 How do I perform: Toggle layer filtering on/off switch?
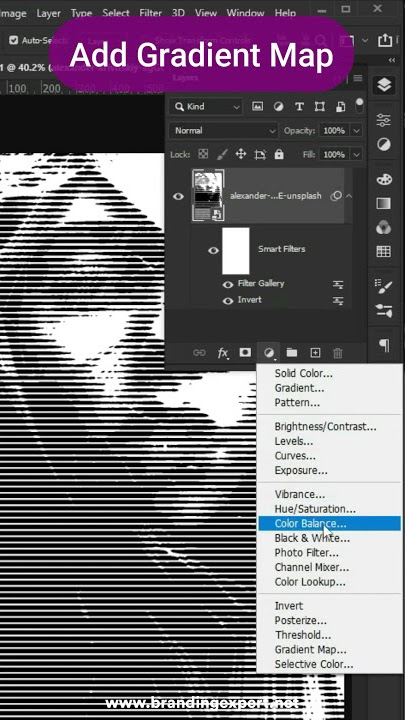(360, 106)
